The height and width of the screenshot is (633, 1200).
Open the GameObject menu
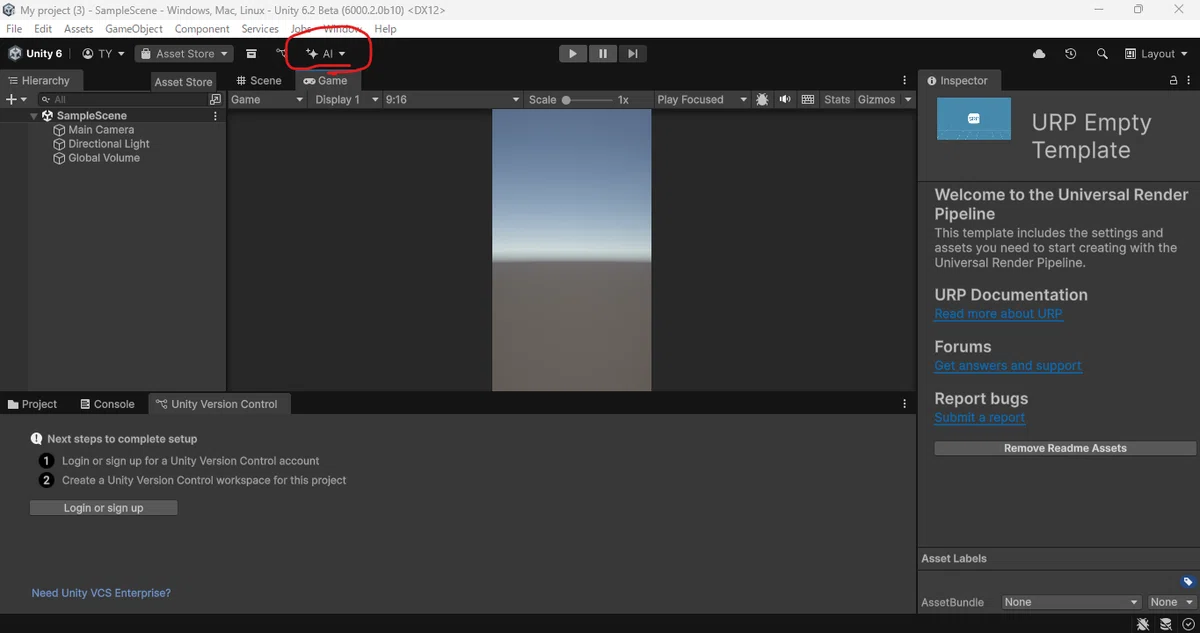(134, 29)
